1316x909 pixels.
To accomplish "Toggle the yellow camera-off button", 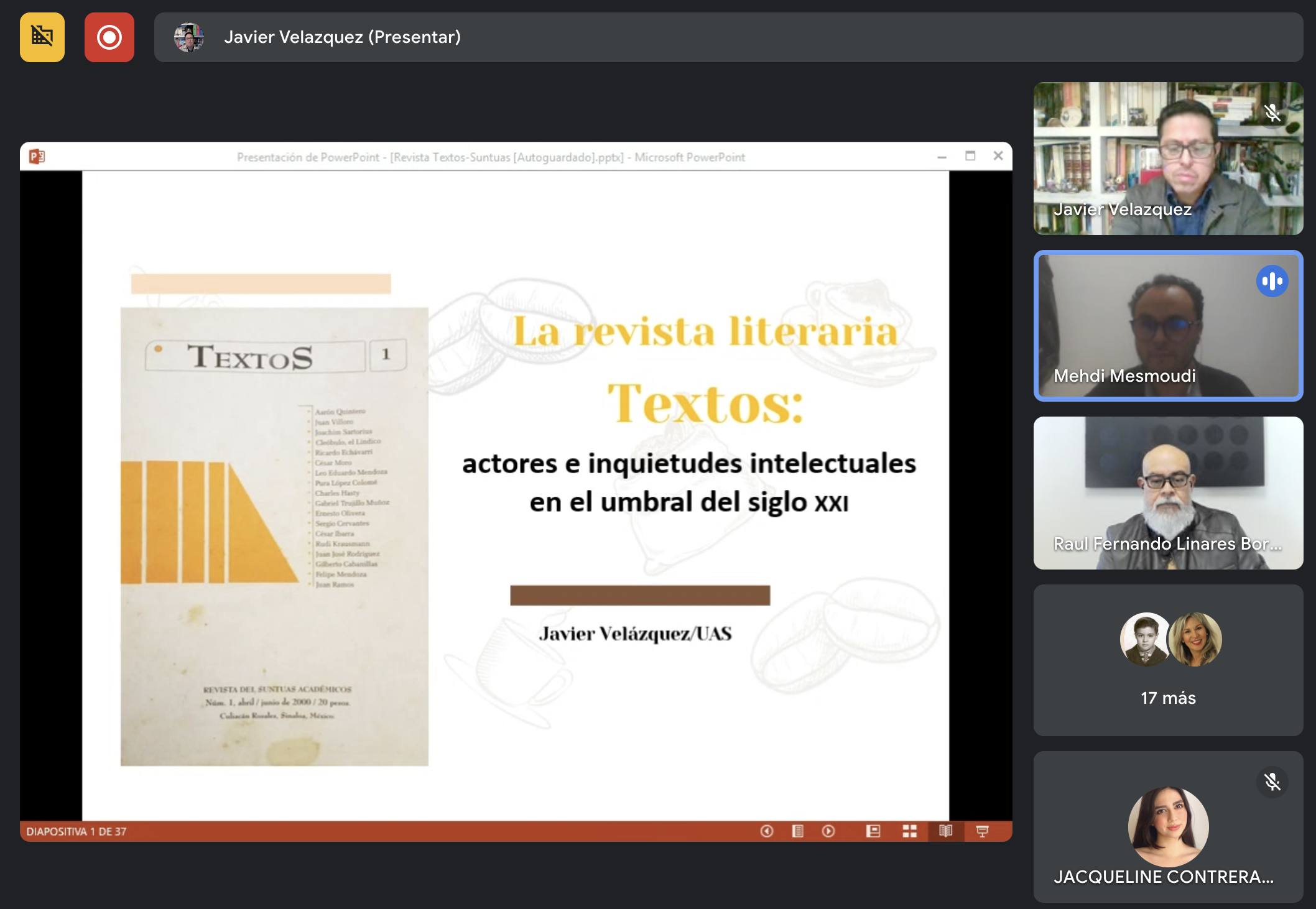I will (x=42, y=37).
